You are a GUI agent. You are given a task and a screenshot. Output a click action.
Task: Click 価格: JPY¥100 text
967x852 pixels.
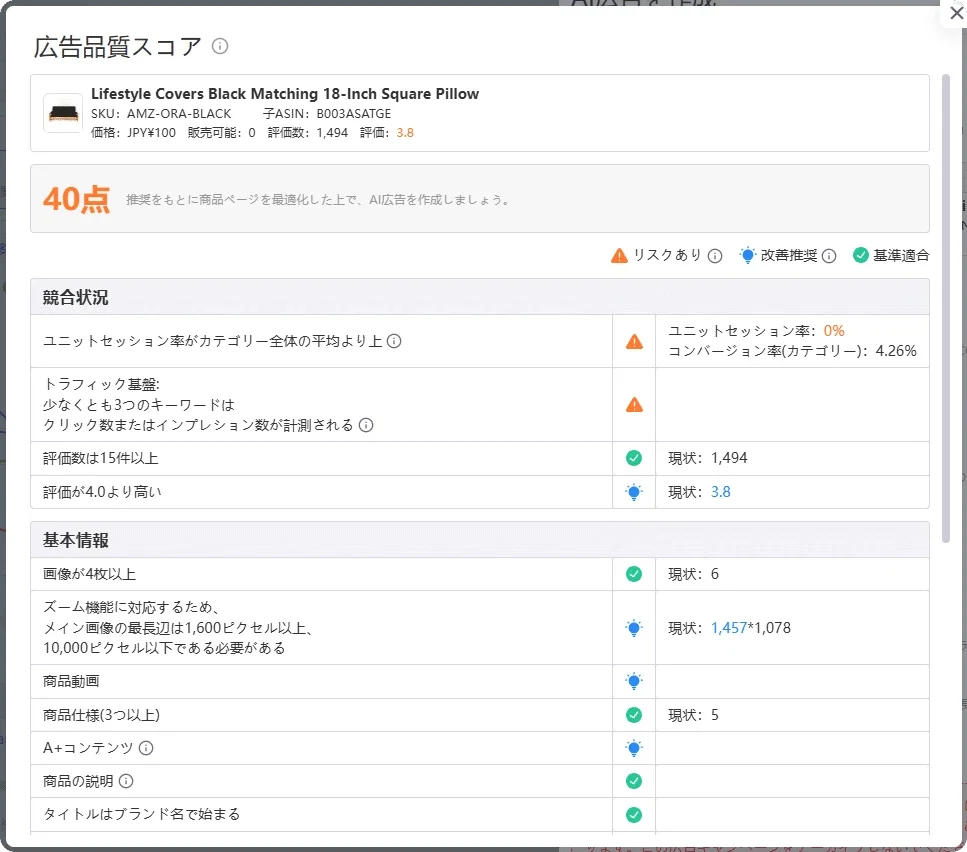(x=133, y=133)
